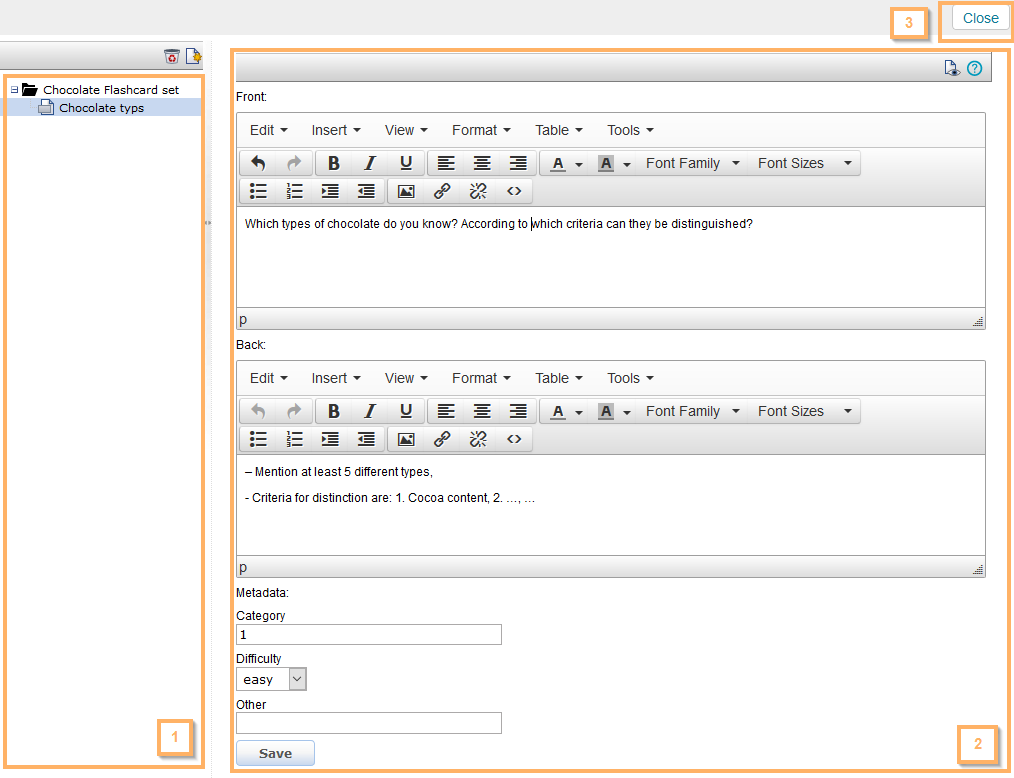Open the Format menu in Front editor

[x=480, y=130]
